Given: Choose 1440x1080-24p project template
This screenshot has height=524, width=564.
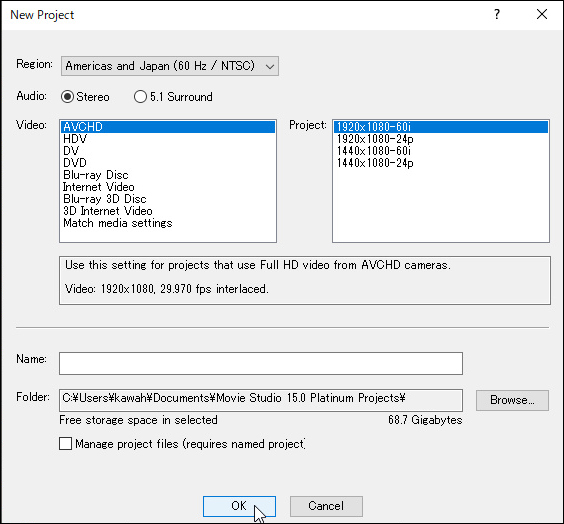Looking at the screenshot, I should pyautogui.click(x=441, y=163).
